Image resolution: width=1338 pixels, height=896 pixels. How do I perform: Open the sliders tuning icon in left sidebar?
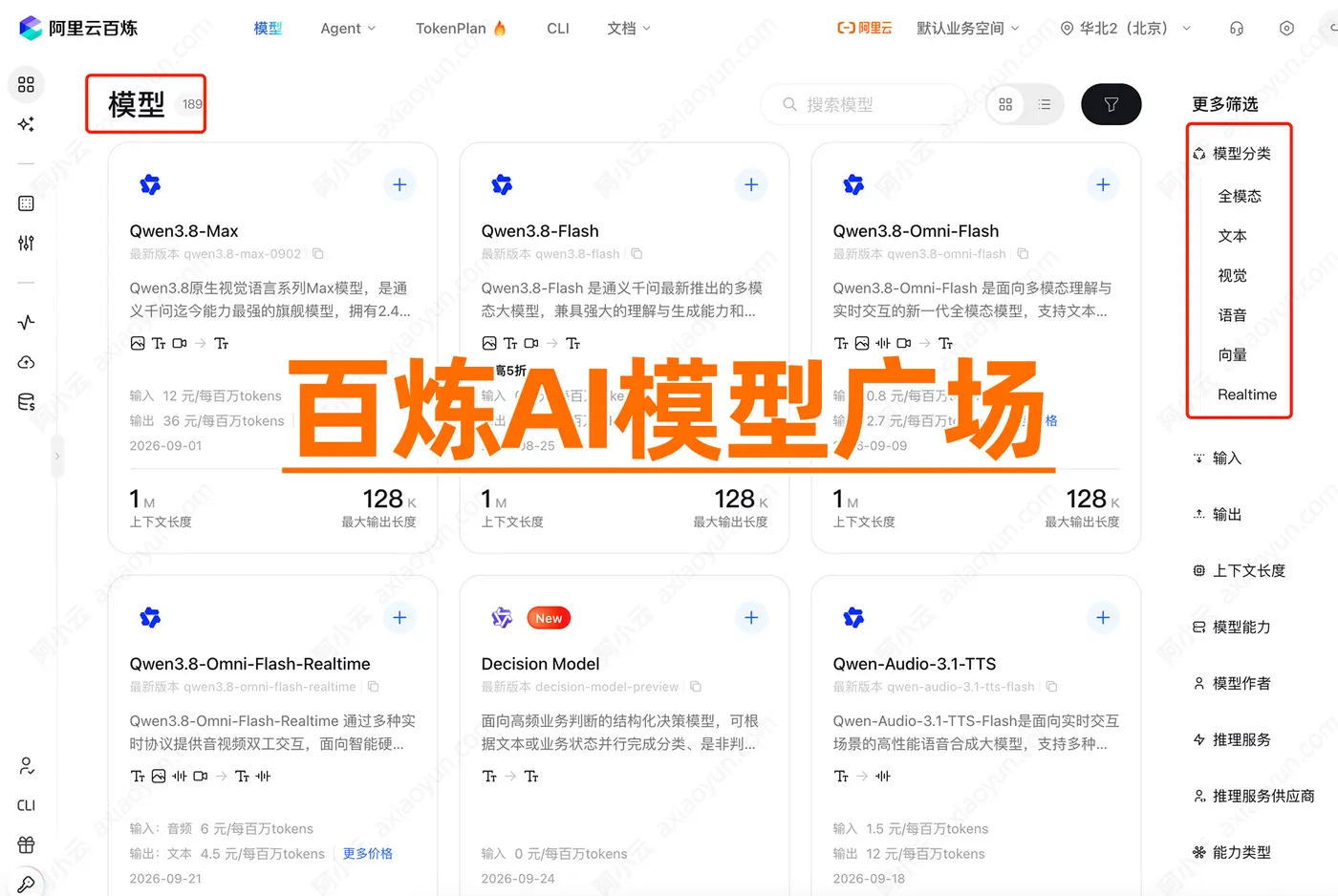[26, 243]
